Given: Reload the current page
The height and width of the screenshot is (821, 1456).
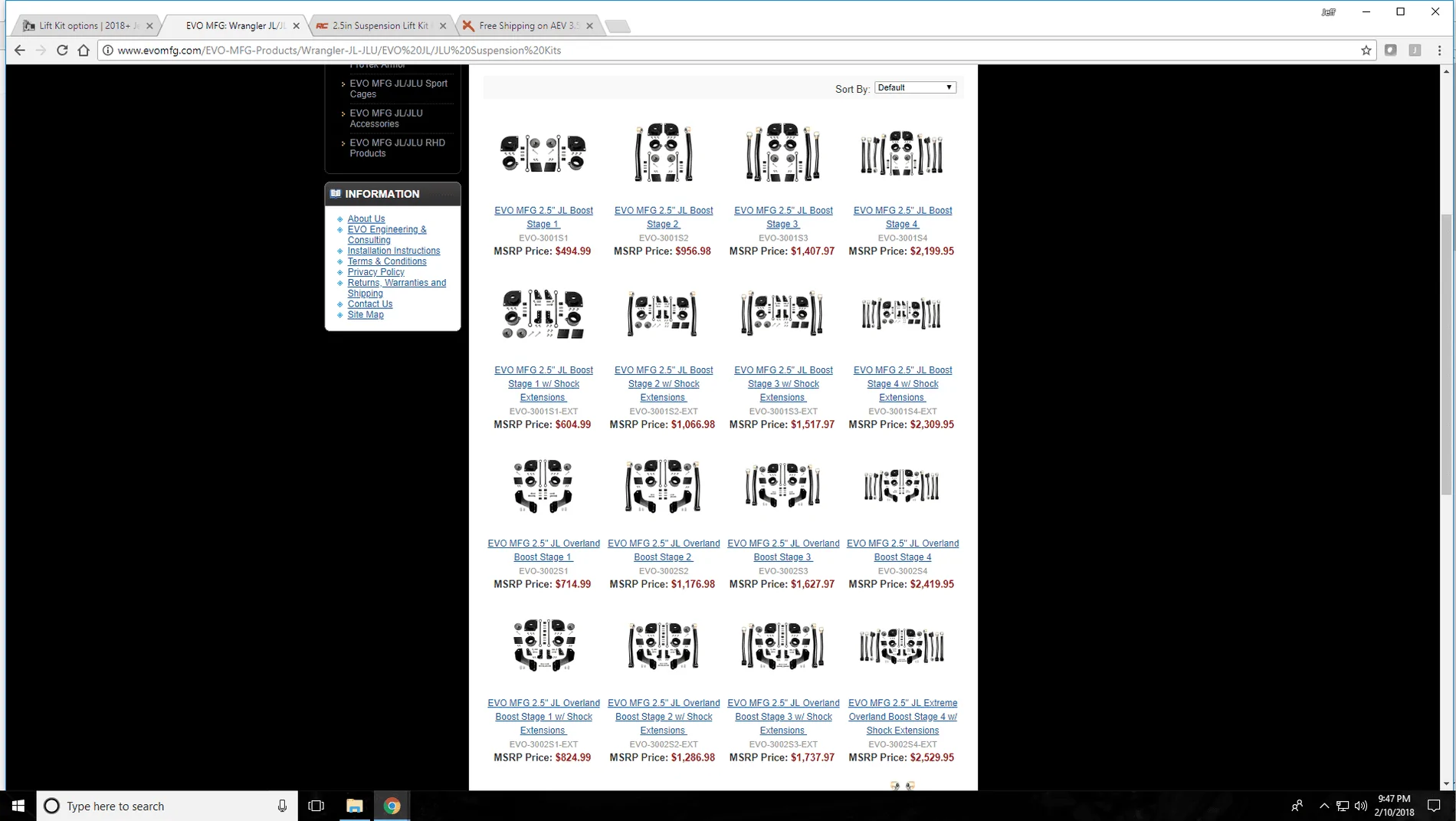Looking at the screenshot, I should pyautogui.click(x=62, y=50).
